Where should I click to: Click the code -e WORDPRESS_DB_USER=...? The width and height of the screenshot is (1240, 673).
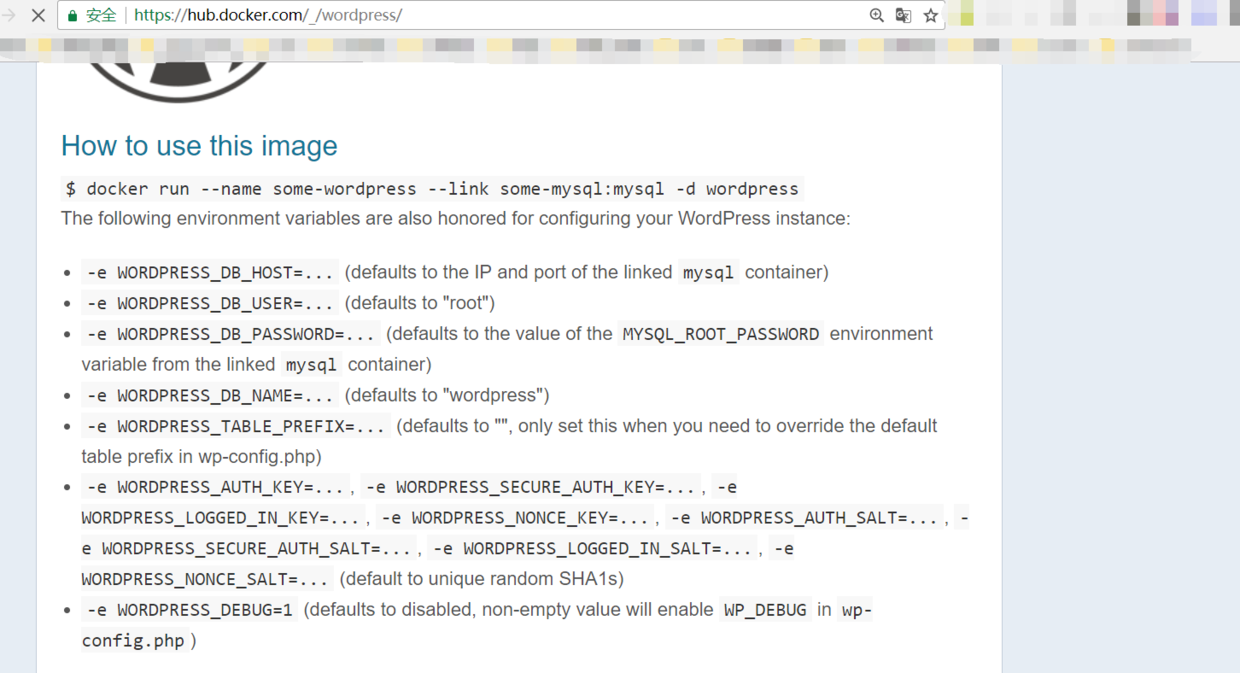point(210,303)
